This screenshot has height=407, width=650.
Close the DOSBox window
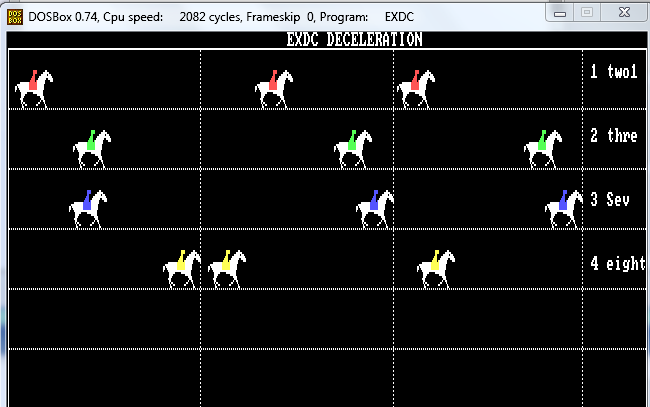tap(624, 13)
